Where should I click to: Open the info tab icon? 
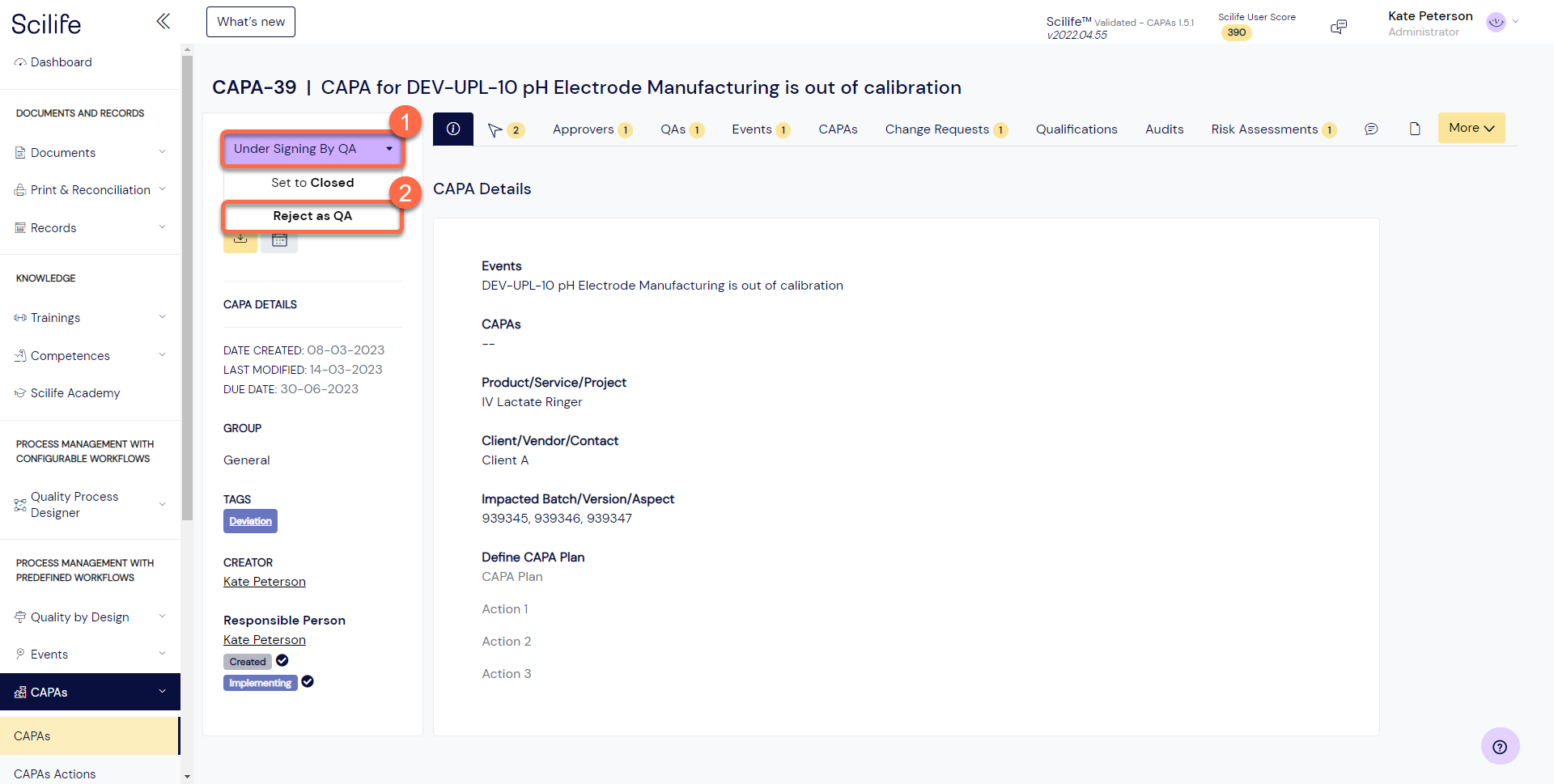[x=453, y=129]
